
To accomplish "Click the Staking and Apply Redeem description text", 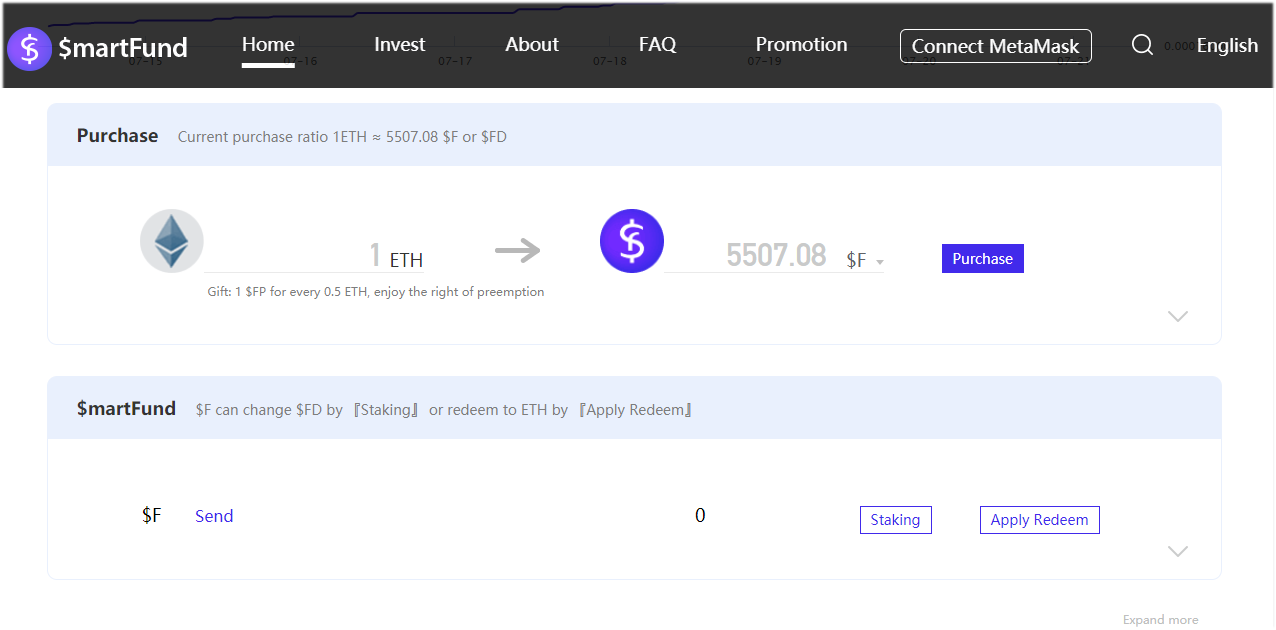I will [x=444, y=410].
